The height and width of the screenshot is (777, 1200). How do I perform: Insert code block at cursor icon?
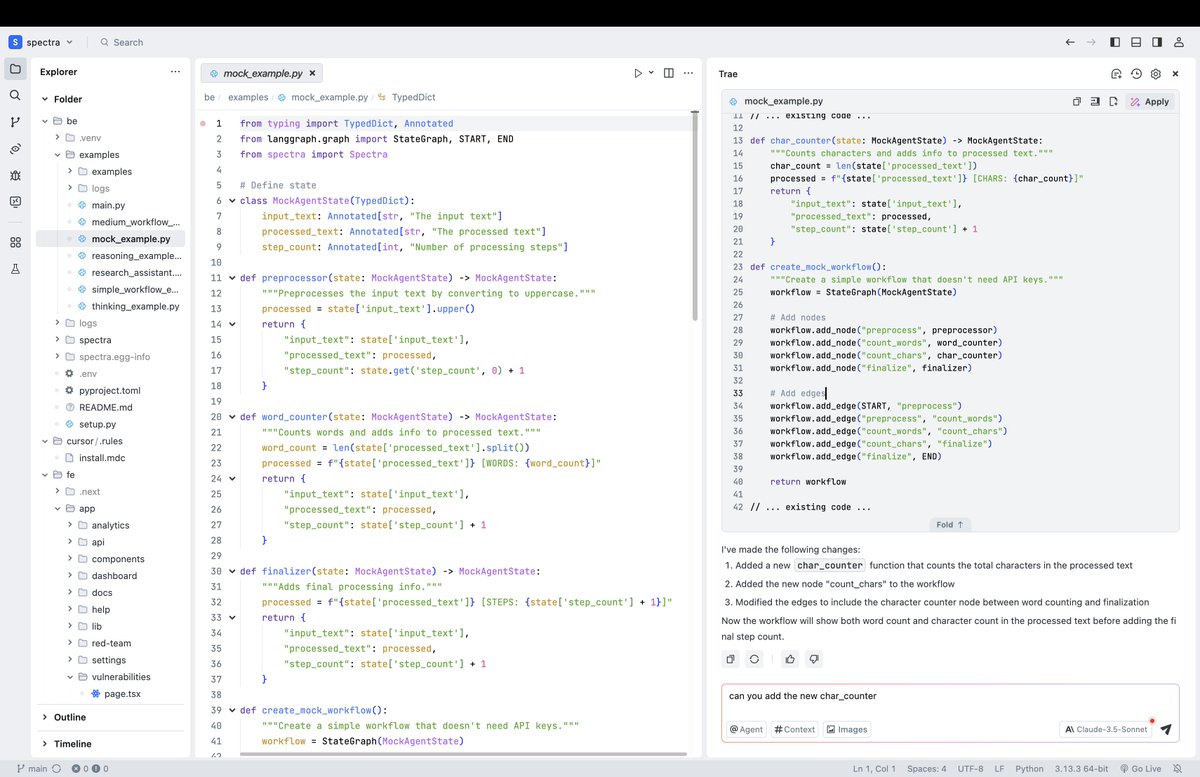click(1095, 101)
